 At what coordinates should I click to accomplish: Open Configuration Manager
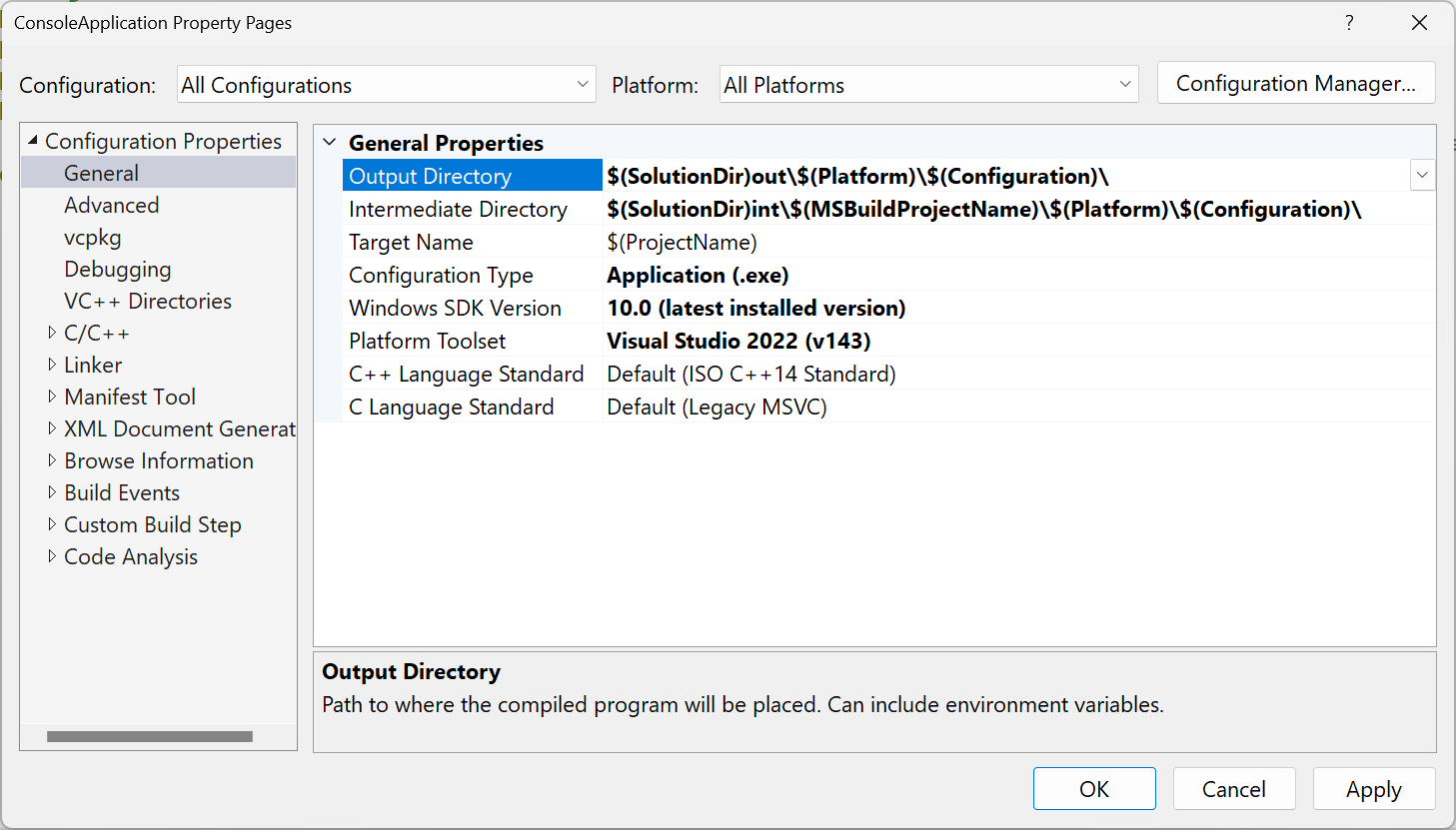(x=1295, y=83)
